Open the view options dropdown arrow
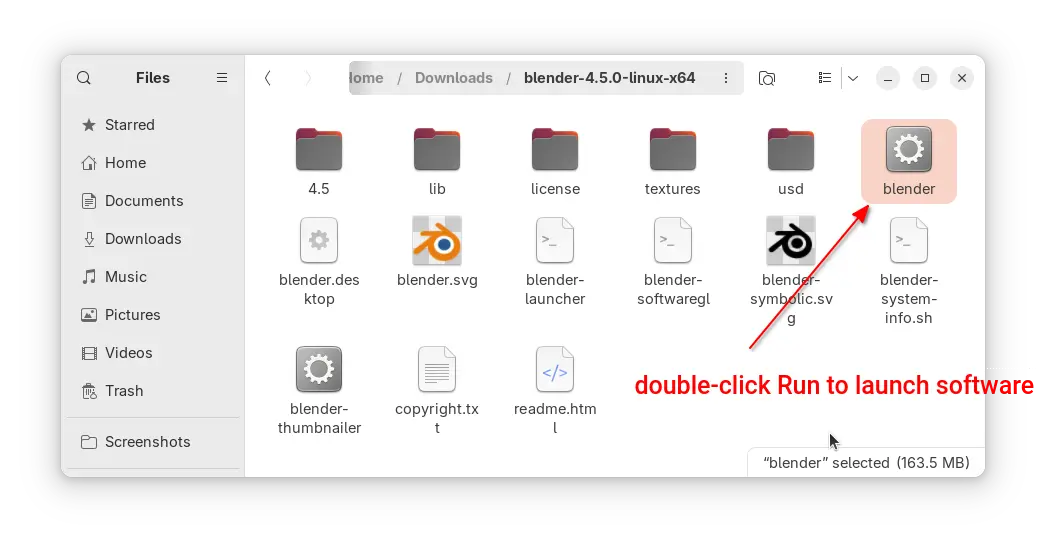The height and width of the screenshot is (544, 1046). [853, 78]
